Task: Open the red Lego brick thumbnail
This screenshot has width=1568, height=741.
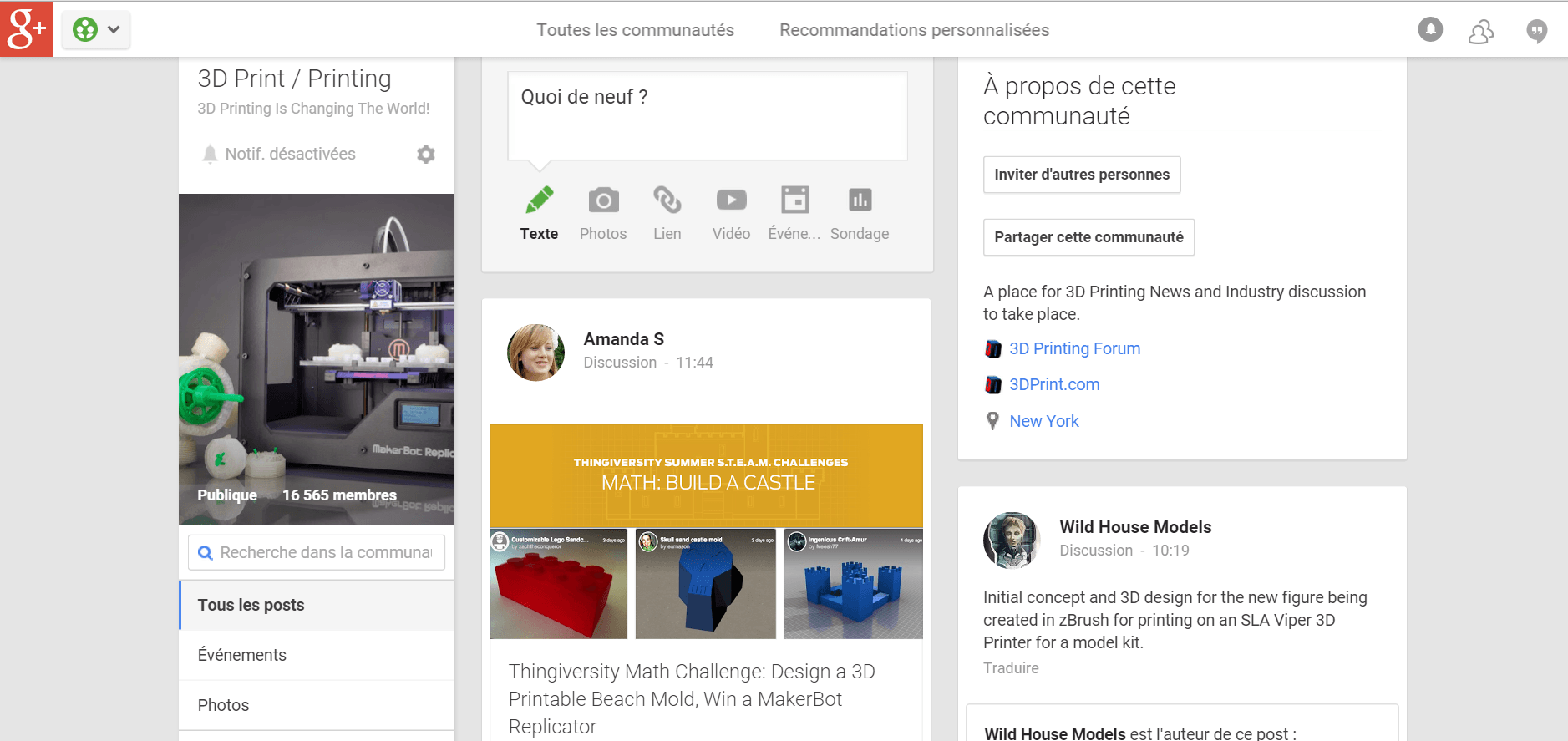Action: (558, 584)
